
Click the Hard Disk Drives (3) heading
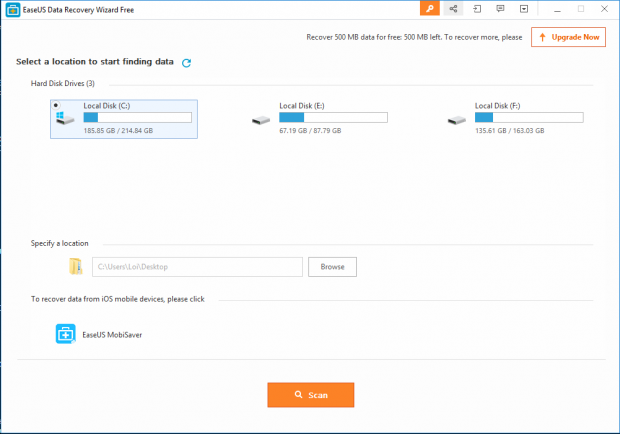pyautogui.click(x=63, y=83)
